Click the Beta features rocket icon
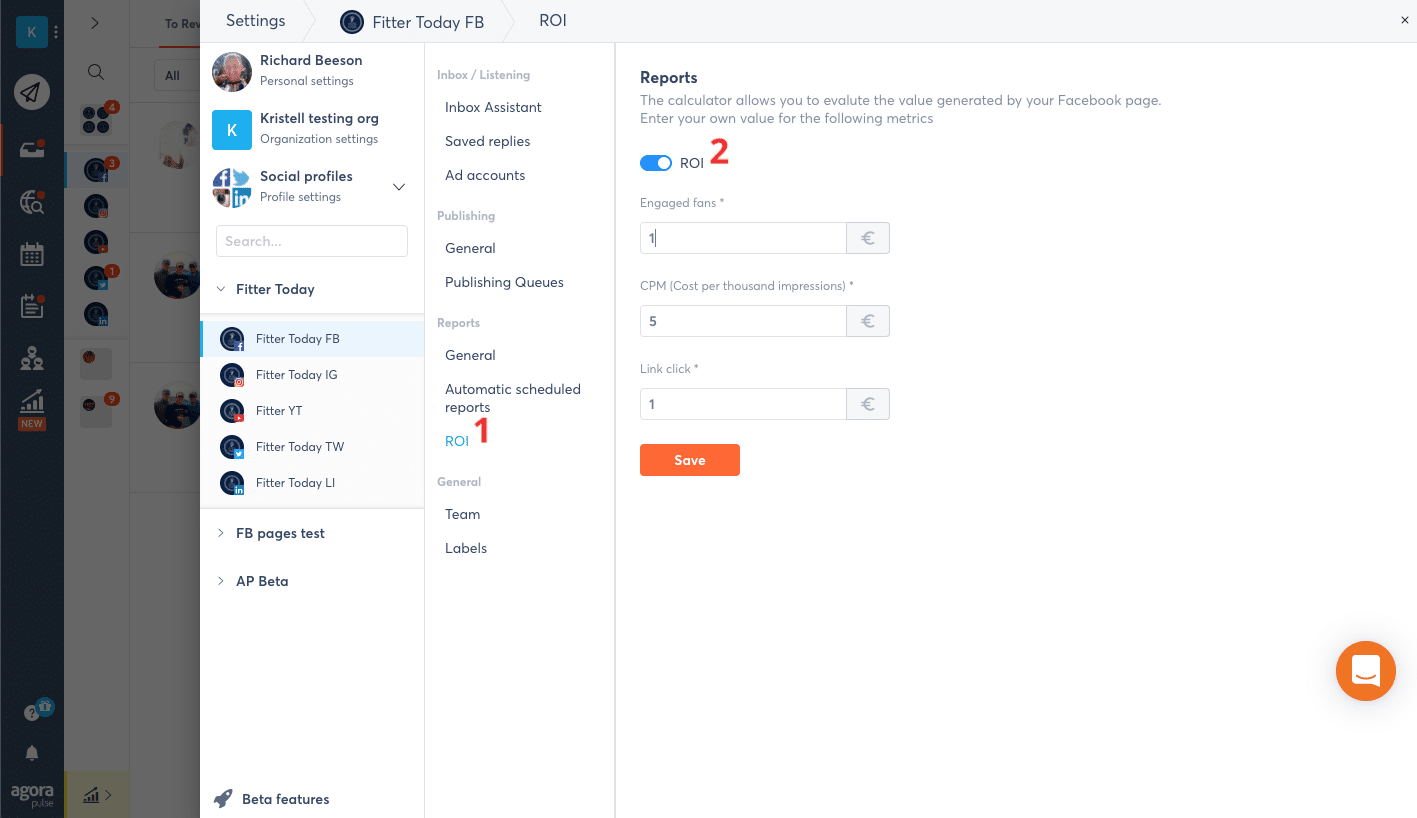 tap(224, 799)
